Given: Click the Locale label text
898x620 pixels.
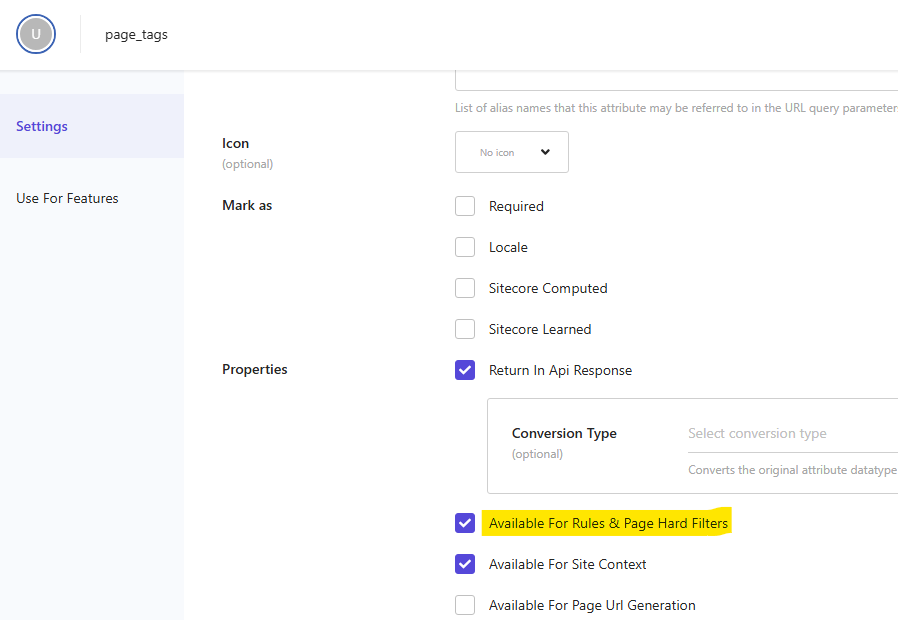Looking at the screenshot, I should point(508,247).
